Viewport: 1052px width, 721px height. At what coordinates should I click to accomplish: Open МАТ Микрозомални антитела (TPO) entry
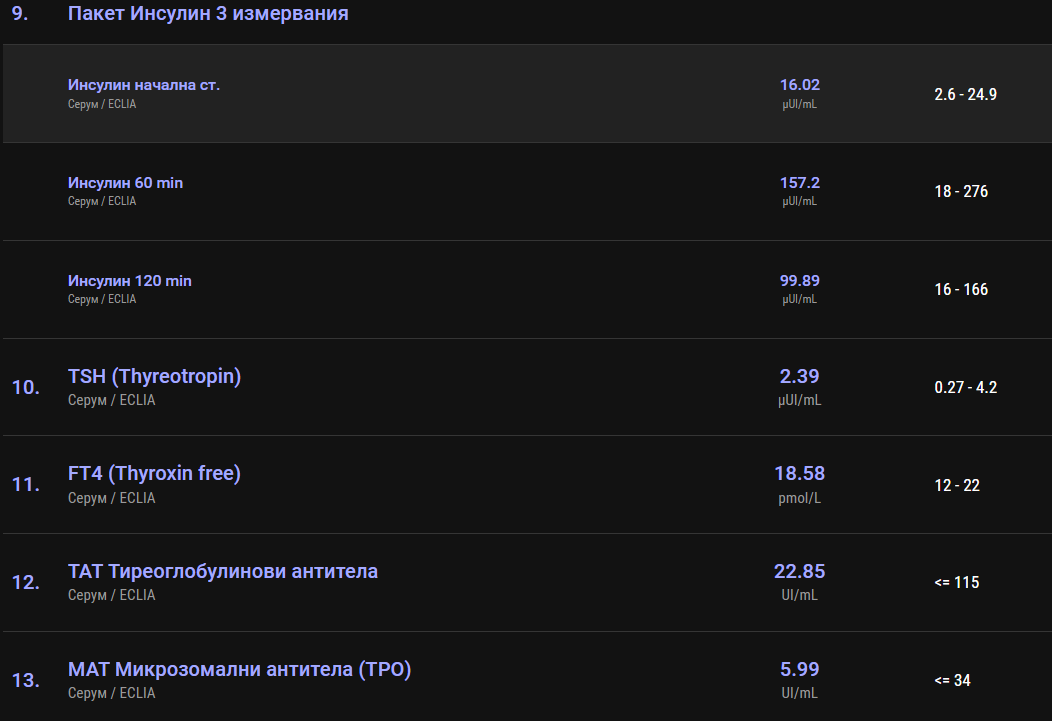(x=239, y=670)
